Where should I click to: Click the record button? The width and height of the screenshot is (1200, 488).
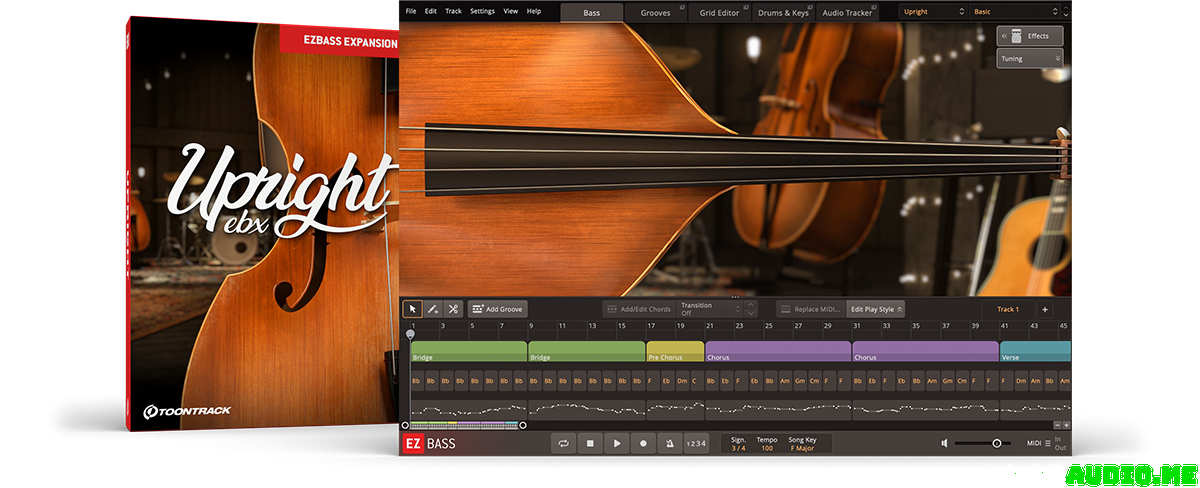[x=643, y=443]
